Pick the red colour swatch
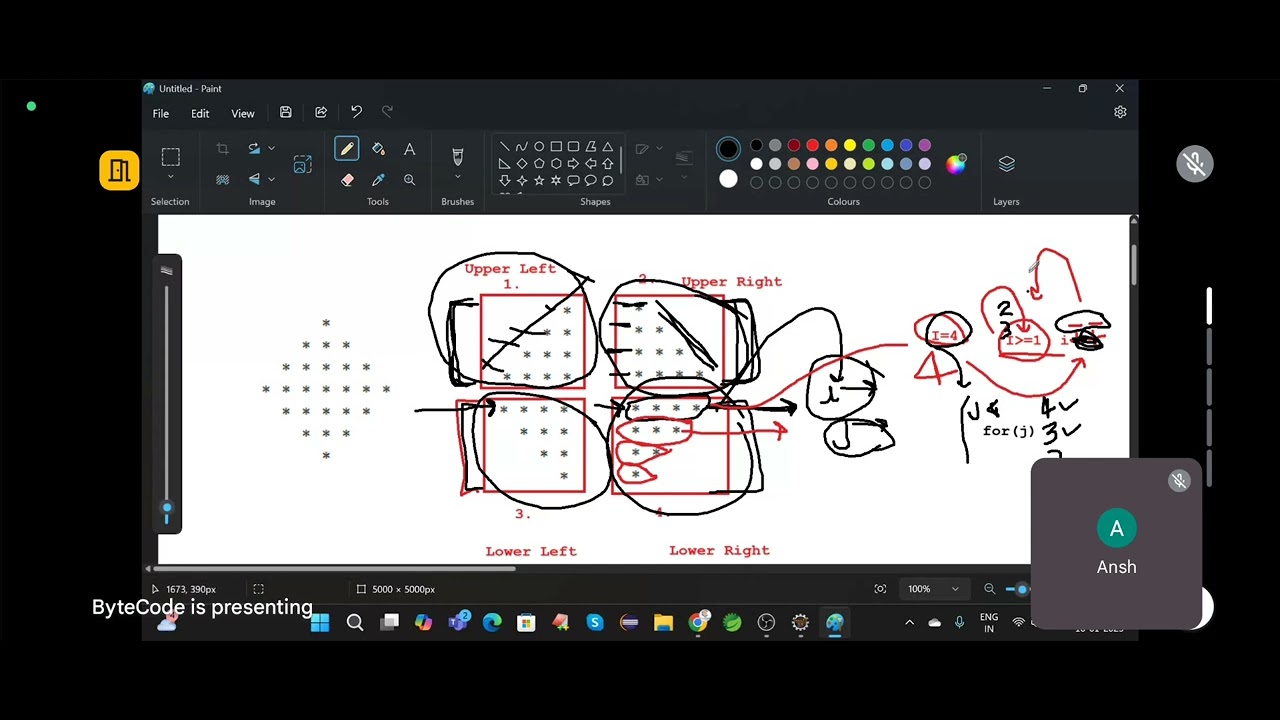Viewport: 1280px width, 720px height. pyautogui.click(x=812, y=146)
